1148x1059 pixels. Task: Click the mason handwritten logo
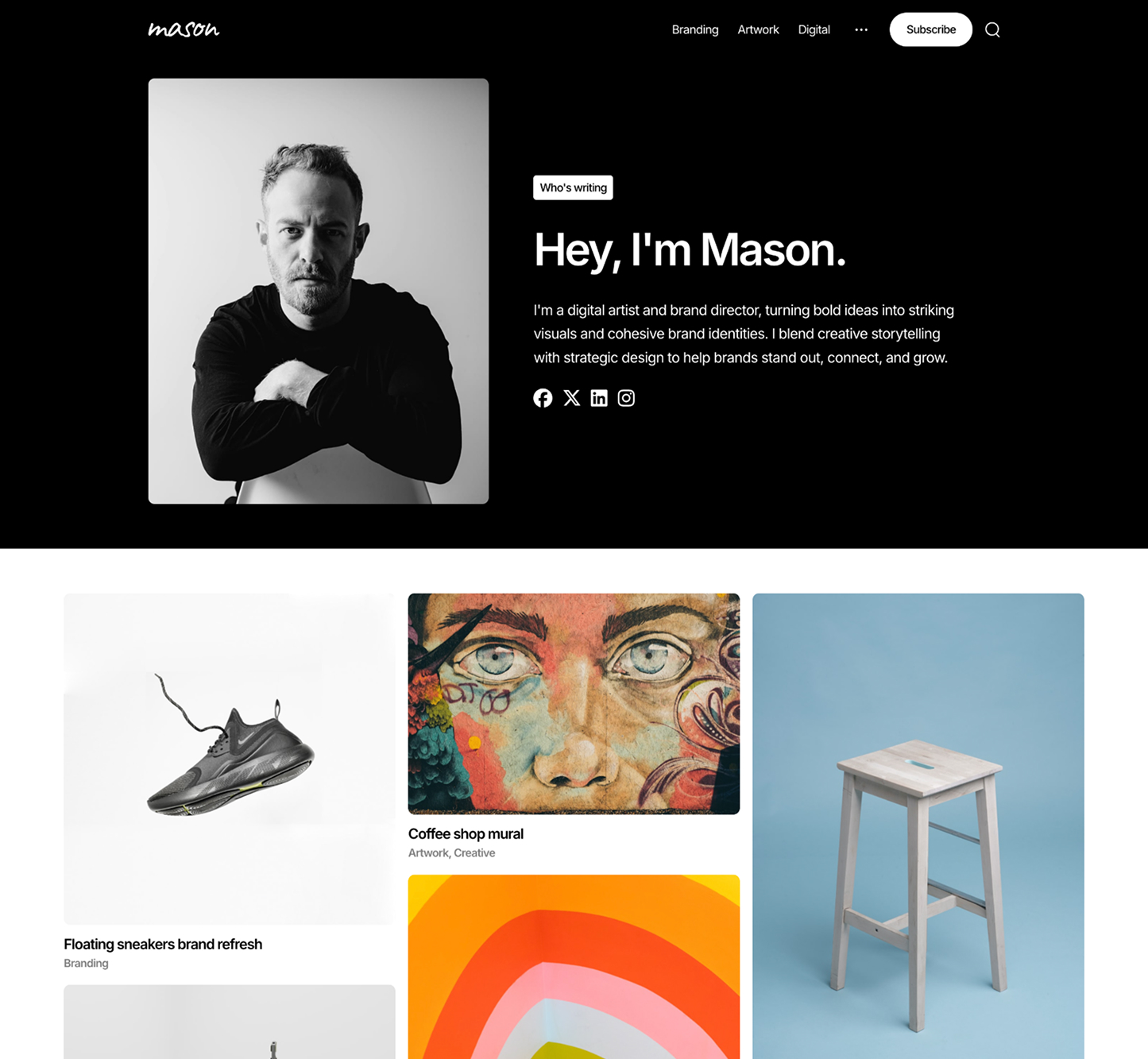[x=184, y=29]
